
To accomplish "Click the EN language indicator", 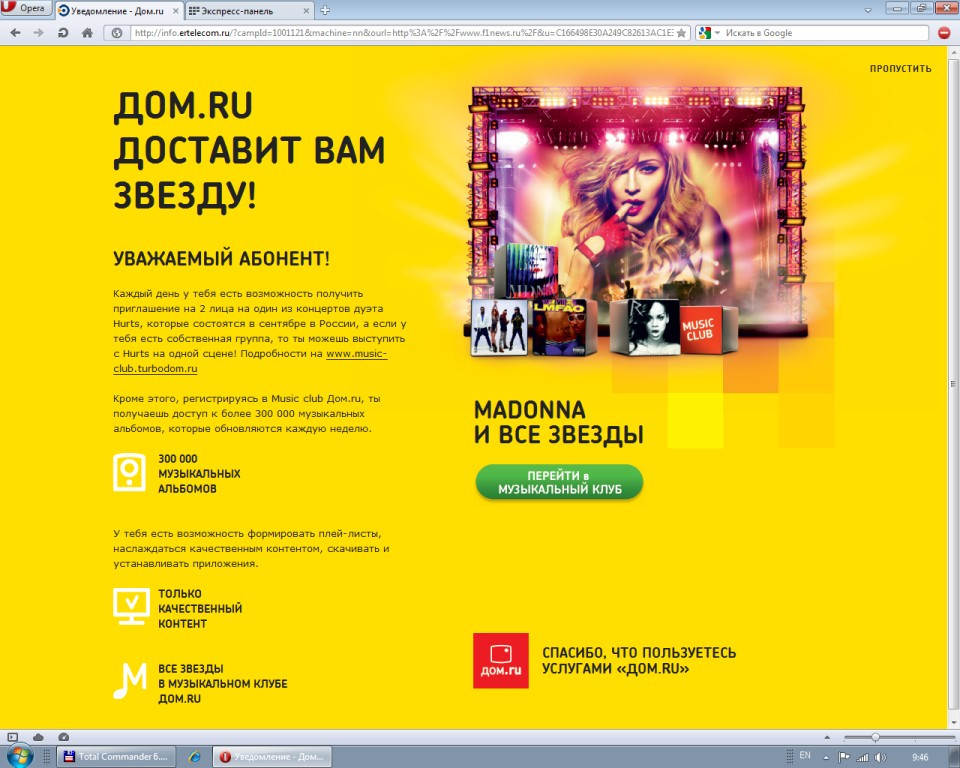I will click(x=805, y=756).
